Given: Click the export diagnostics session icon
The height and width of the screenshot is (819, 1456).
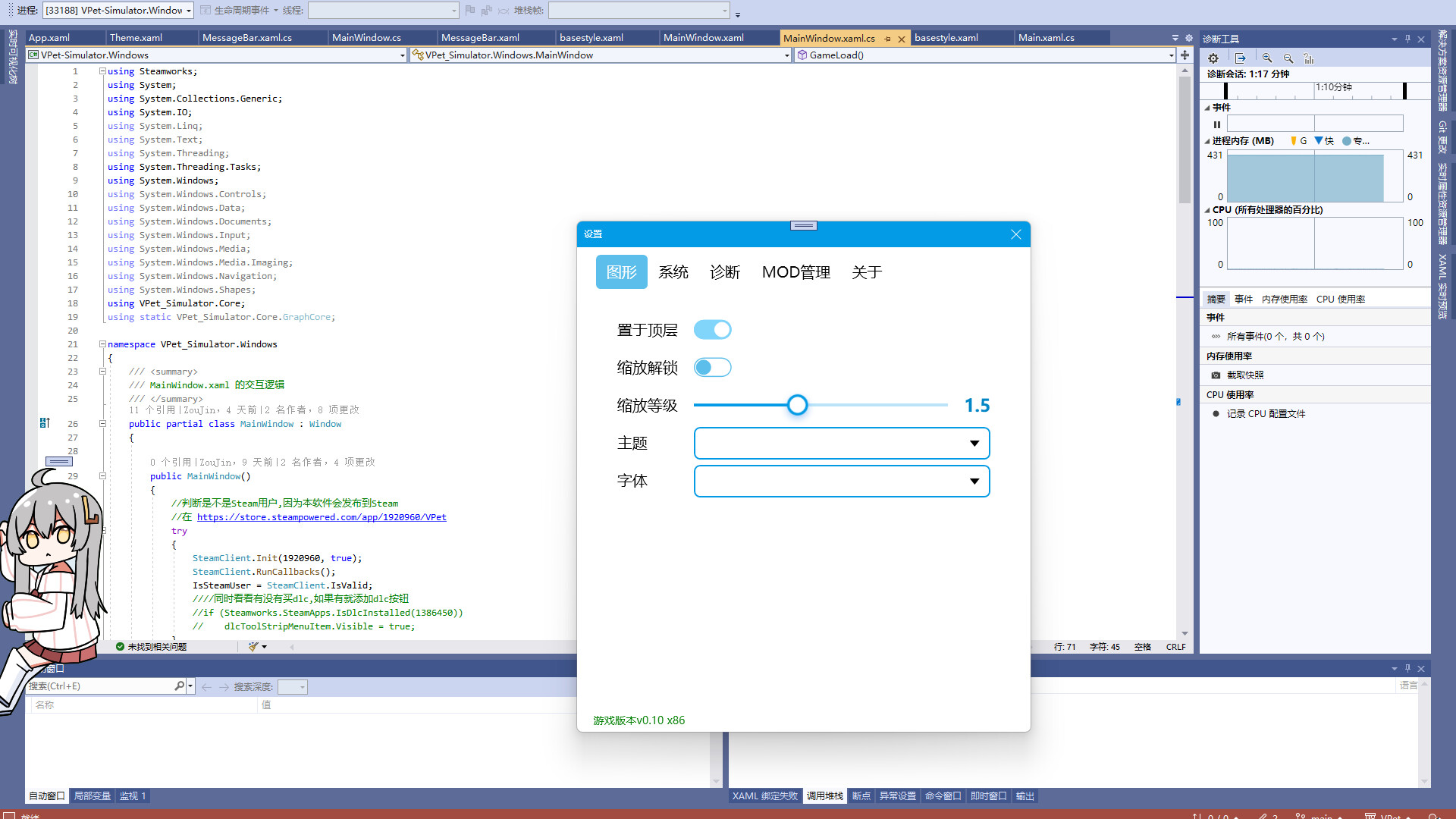Looking at the screenshot, I should coord(1240,58).
